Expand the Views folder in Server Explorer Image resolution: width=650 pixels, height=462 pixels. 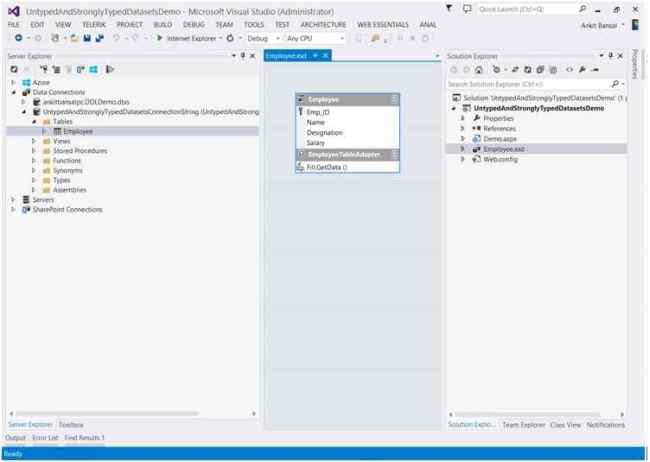pyautogui.click(x=34, y=141)
